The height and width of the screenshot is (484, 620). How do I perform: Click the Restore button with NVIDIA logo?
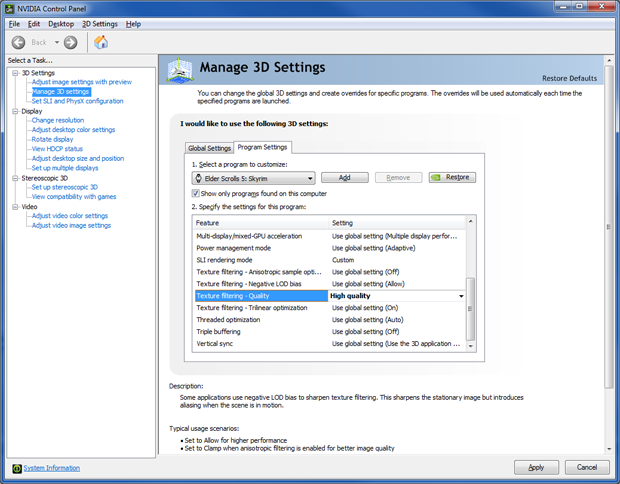[452, 177]
